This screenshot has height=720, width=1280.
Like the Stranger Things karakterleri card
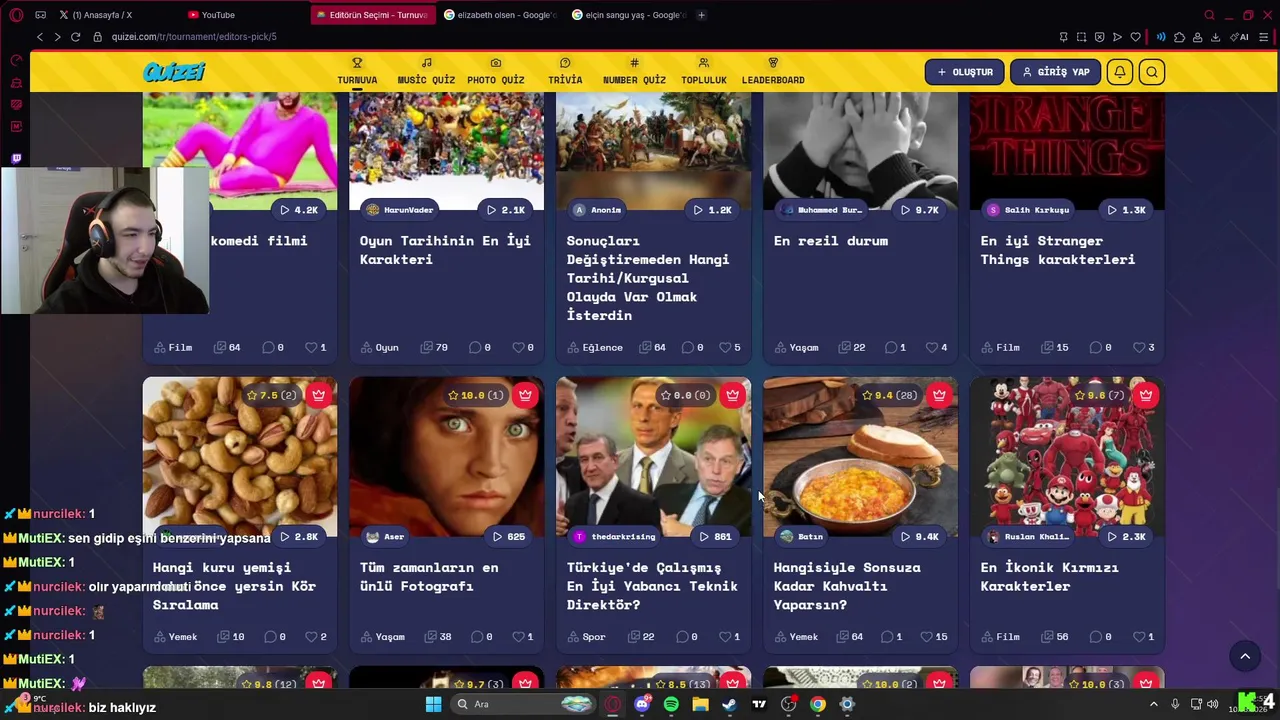coord(1144,348)
